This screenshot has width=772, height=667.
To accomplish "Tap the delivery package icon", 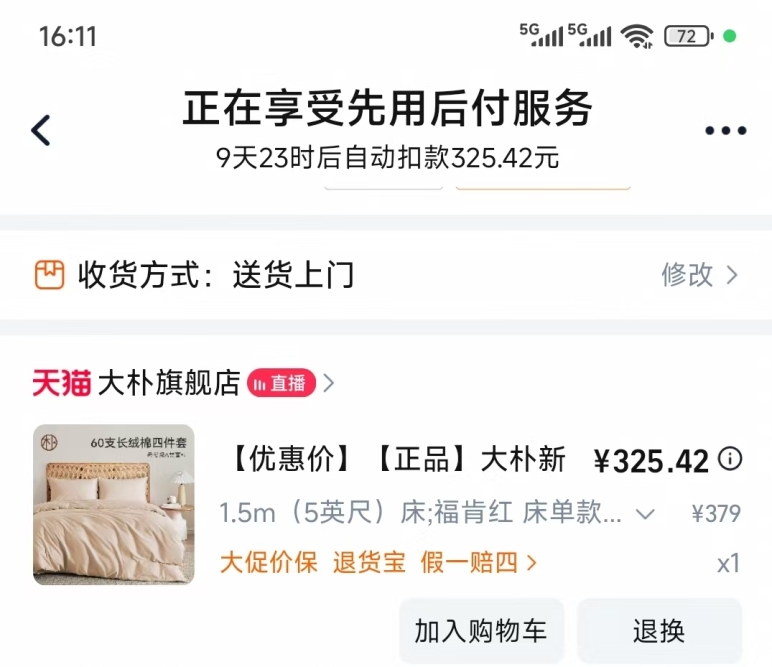I will click(49, 275).
